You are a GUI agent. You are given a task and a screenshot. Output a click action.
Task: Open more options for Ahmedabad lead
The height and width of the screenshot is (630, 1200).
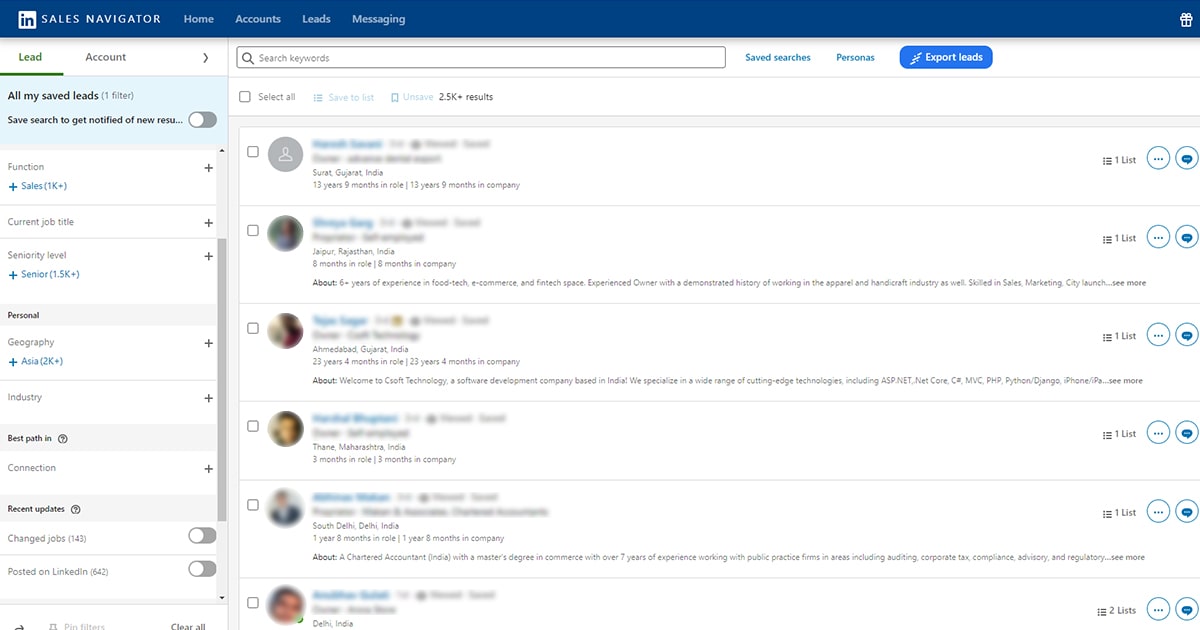(x=1158, y=336)
